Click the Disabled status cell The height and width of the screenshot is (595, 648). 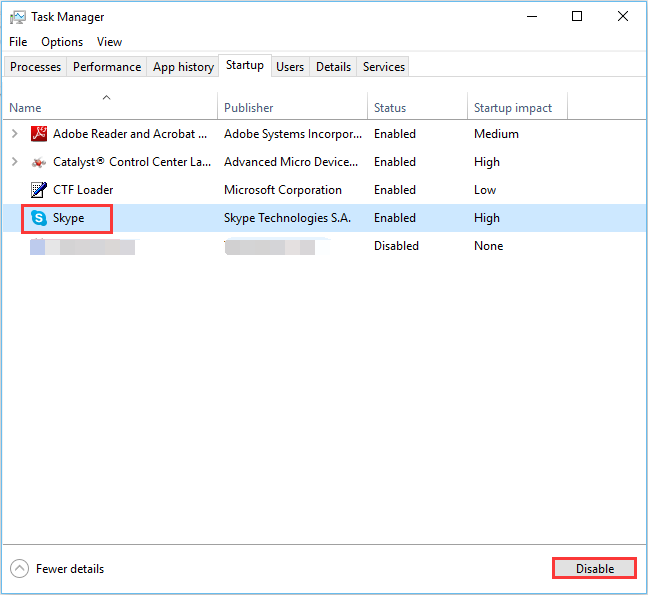point(396,246)
